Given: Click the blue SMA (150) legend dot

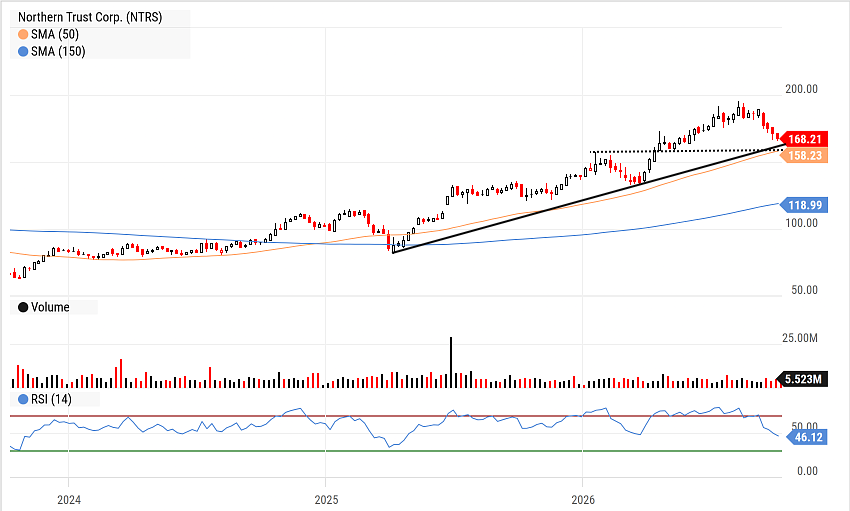Looking at the screenshot, I should 23,52.
